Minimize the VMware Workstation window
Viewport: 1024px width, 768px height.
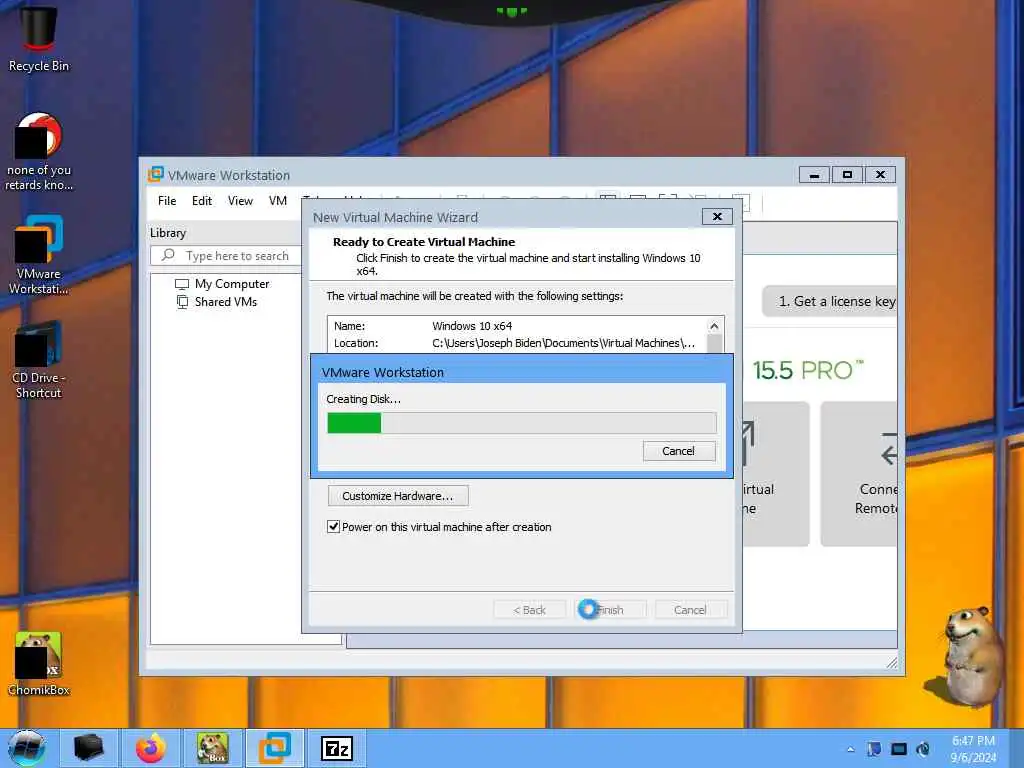[x=814, y=175]
